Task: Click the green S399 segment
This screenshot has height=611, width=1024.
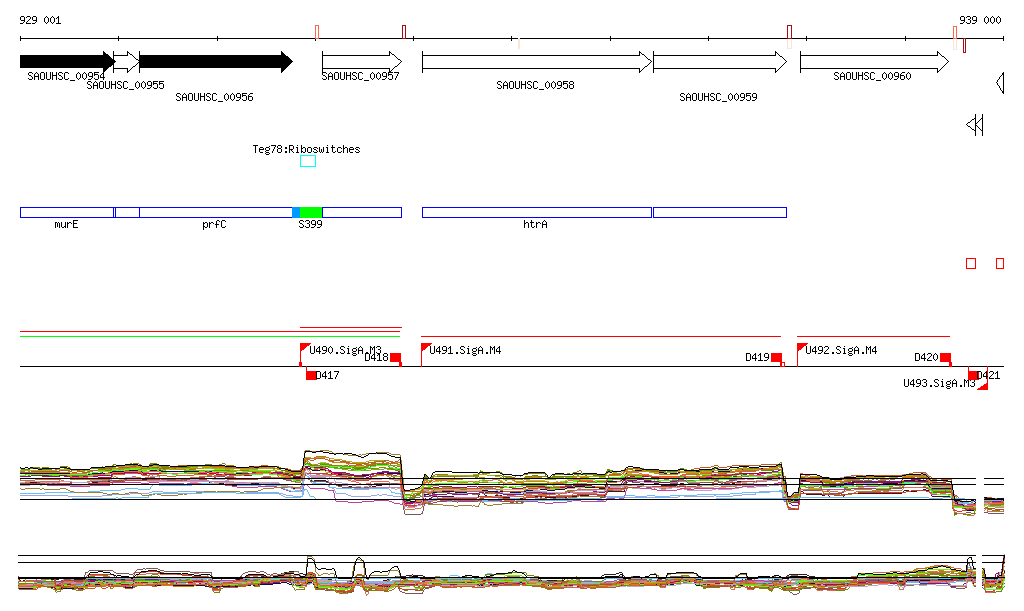Action: coord(311,212)
